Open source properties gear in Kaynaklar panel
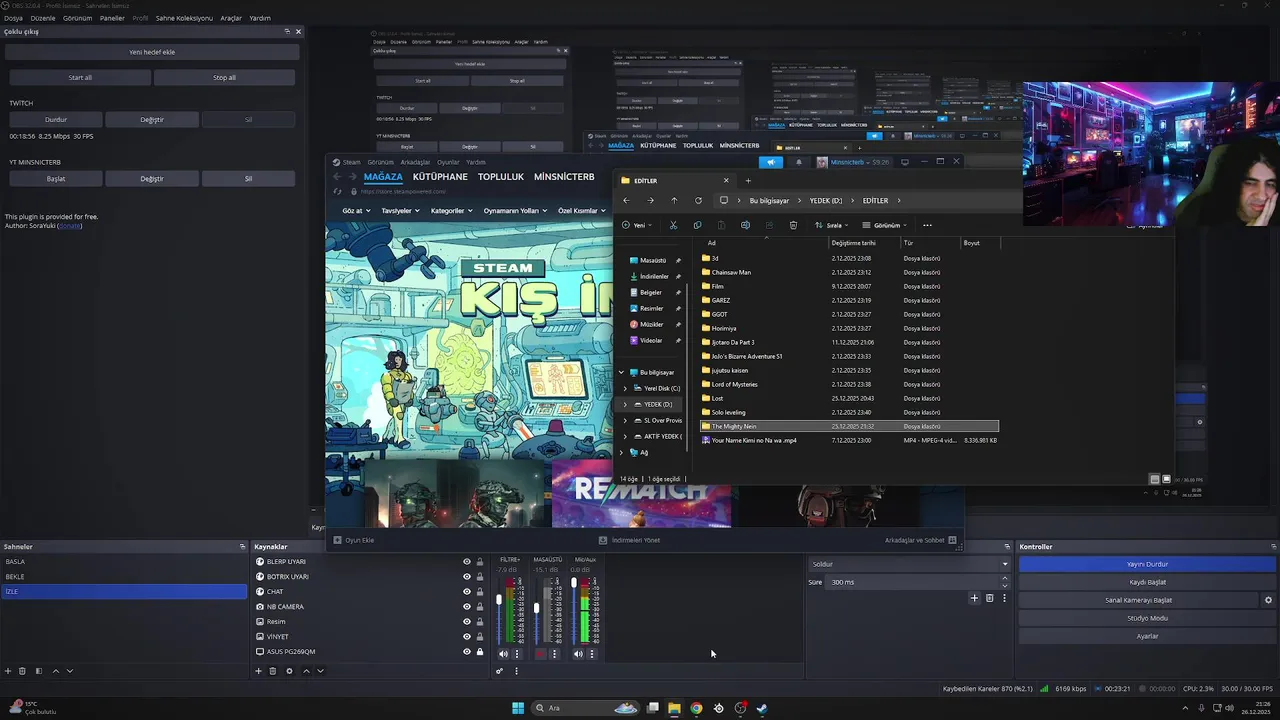Image resolution: width=1280 pixels, height=720 pixels. click(289, 671)
